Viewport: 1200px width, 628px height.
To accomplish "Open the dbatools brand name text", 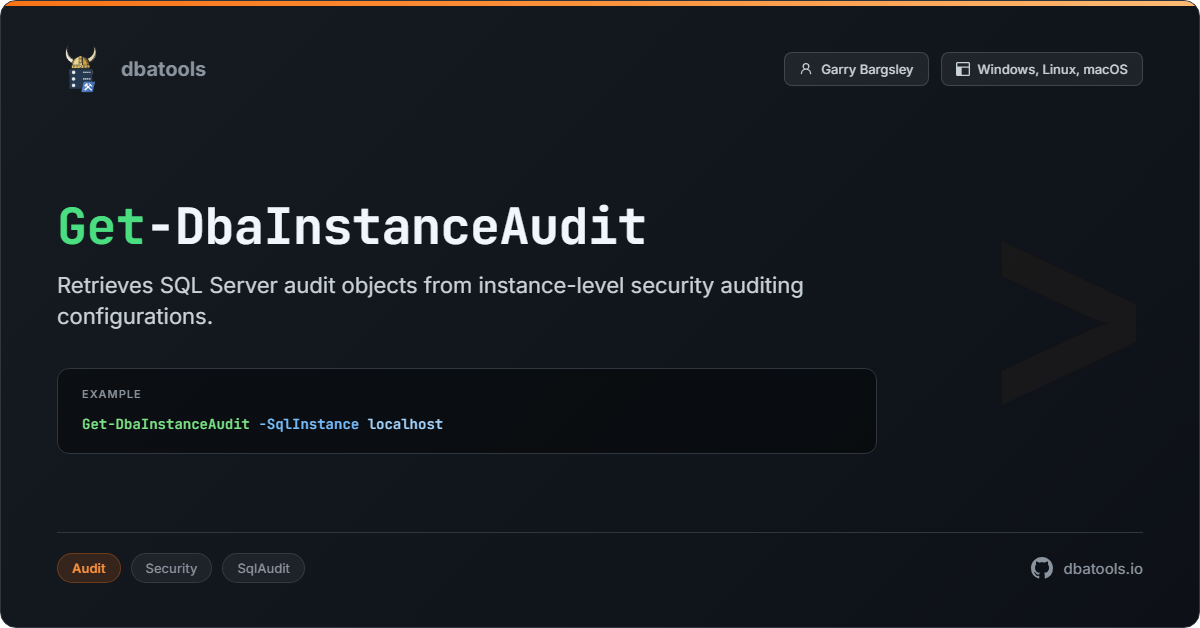I will (x=163, y=69).
